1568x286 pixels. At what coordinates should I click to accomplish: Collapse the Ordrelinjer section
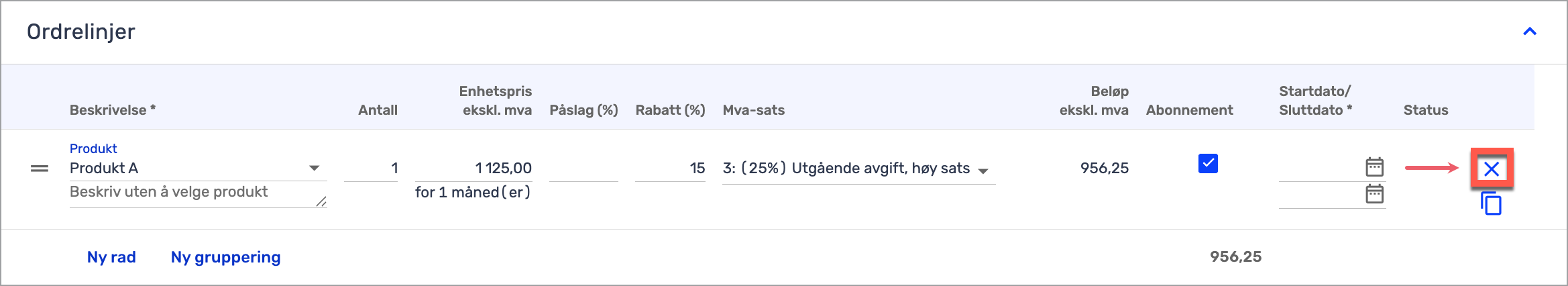(x=1529, y=32)
